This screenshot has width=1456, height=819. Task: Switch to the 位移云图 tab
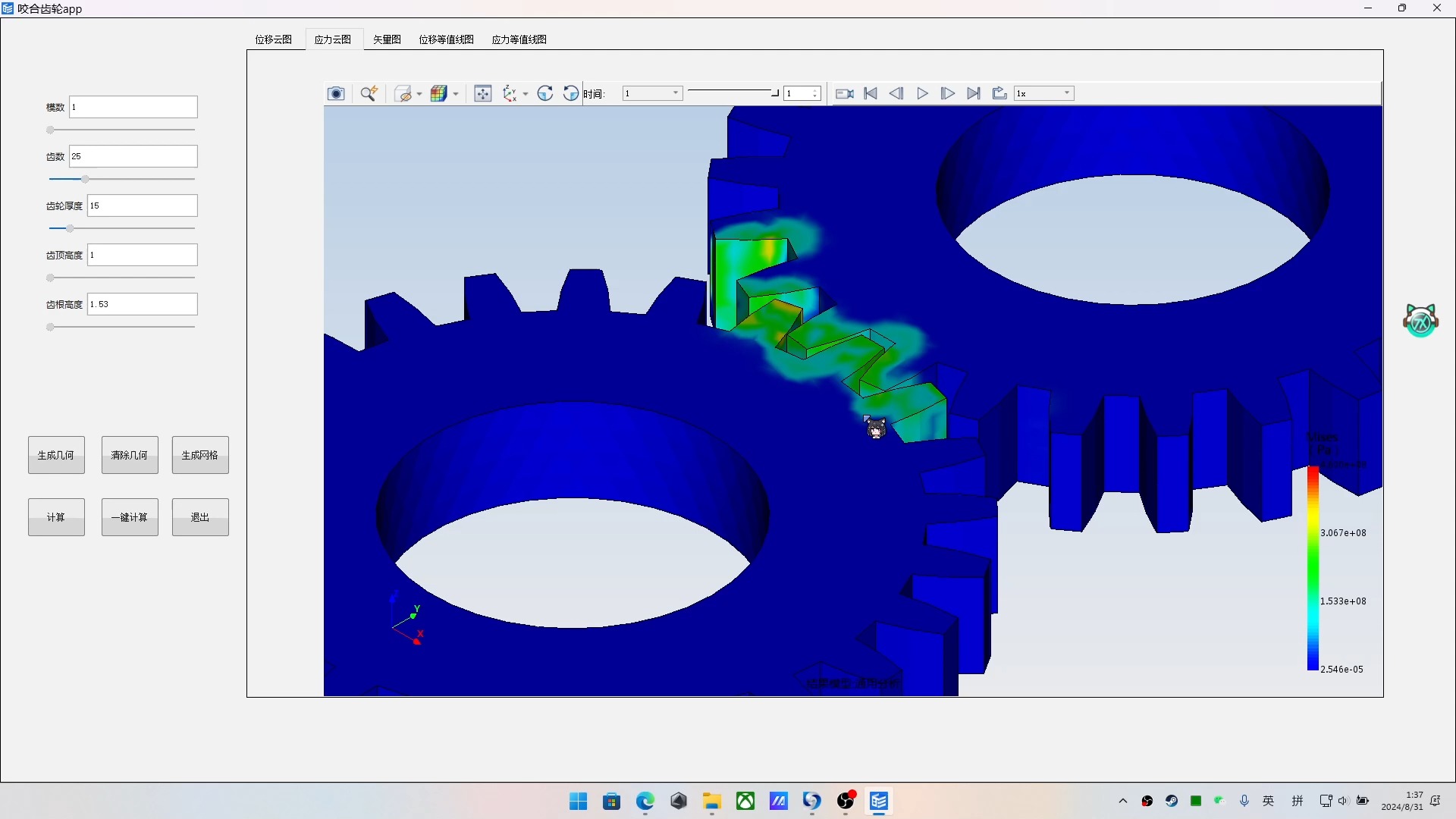[273, 39]
